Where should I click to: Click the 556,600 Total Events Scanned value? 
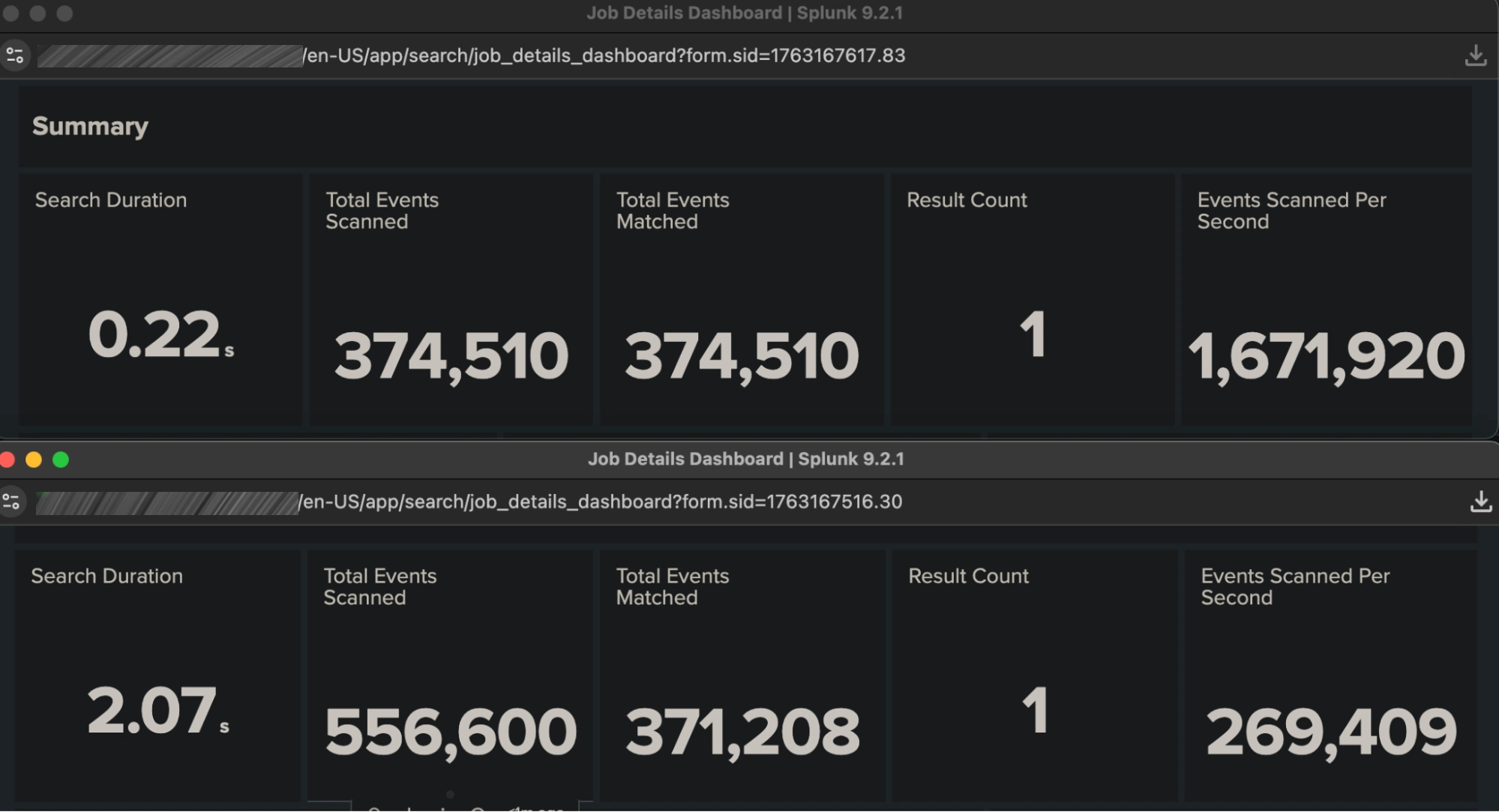(450, 732)
